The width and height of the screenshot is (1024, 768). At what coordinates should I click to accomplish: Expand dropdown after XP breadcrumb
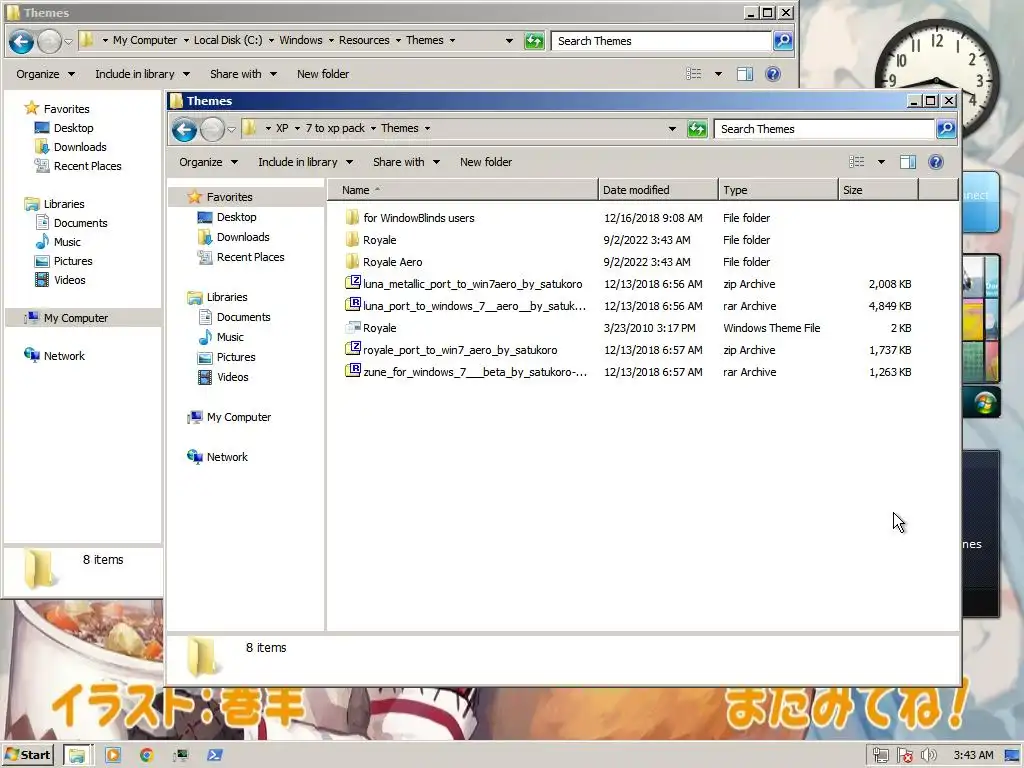(x=297, y=129)
